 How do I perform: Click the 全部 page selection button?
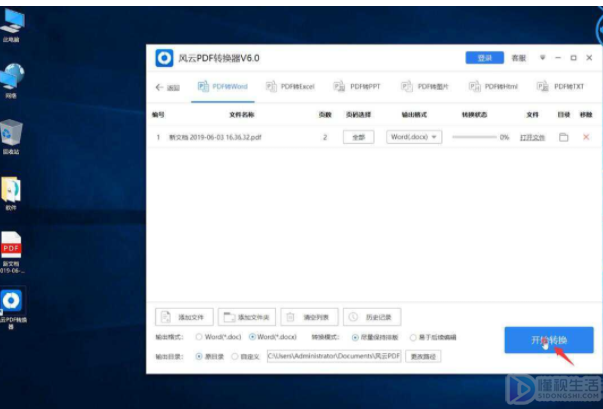pyautogui.click(x=358, y=137)
